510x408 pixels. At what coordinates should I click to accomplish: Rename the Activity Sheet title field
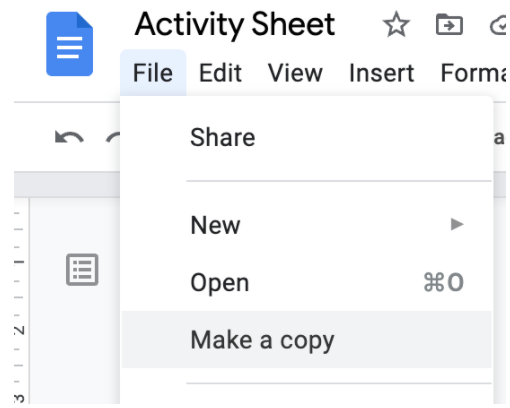click(x=235, y=24)
